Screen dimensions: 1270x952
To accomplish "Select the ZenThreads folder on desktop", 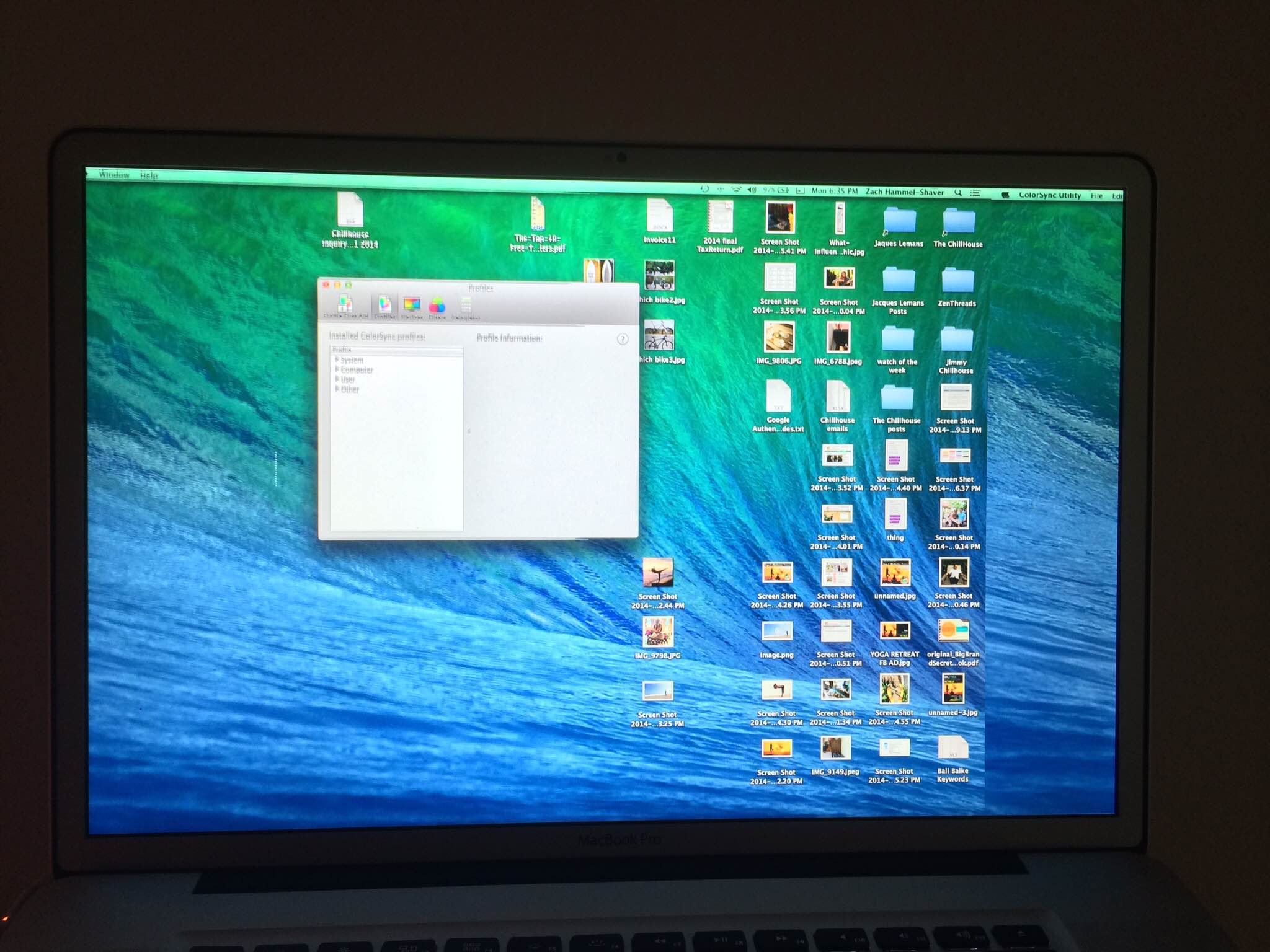I will tap(957, 281).
